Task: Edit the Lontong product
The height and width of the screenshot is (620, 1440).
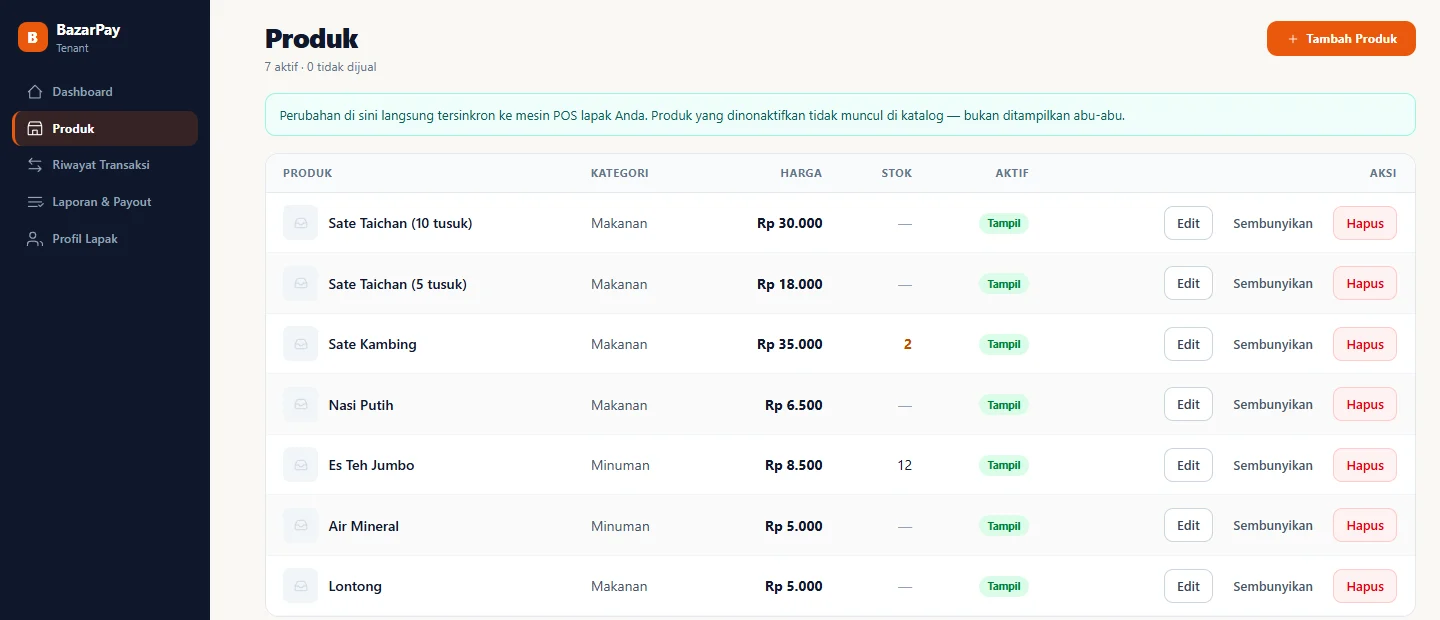Action: point(1188,586)
